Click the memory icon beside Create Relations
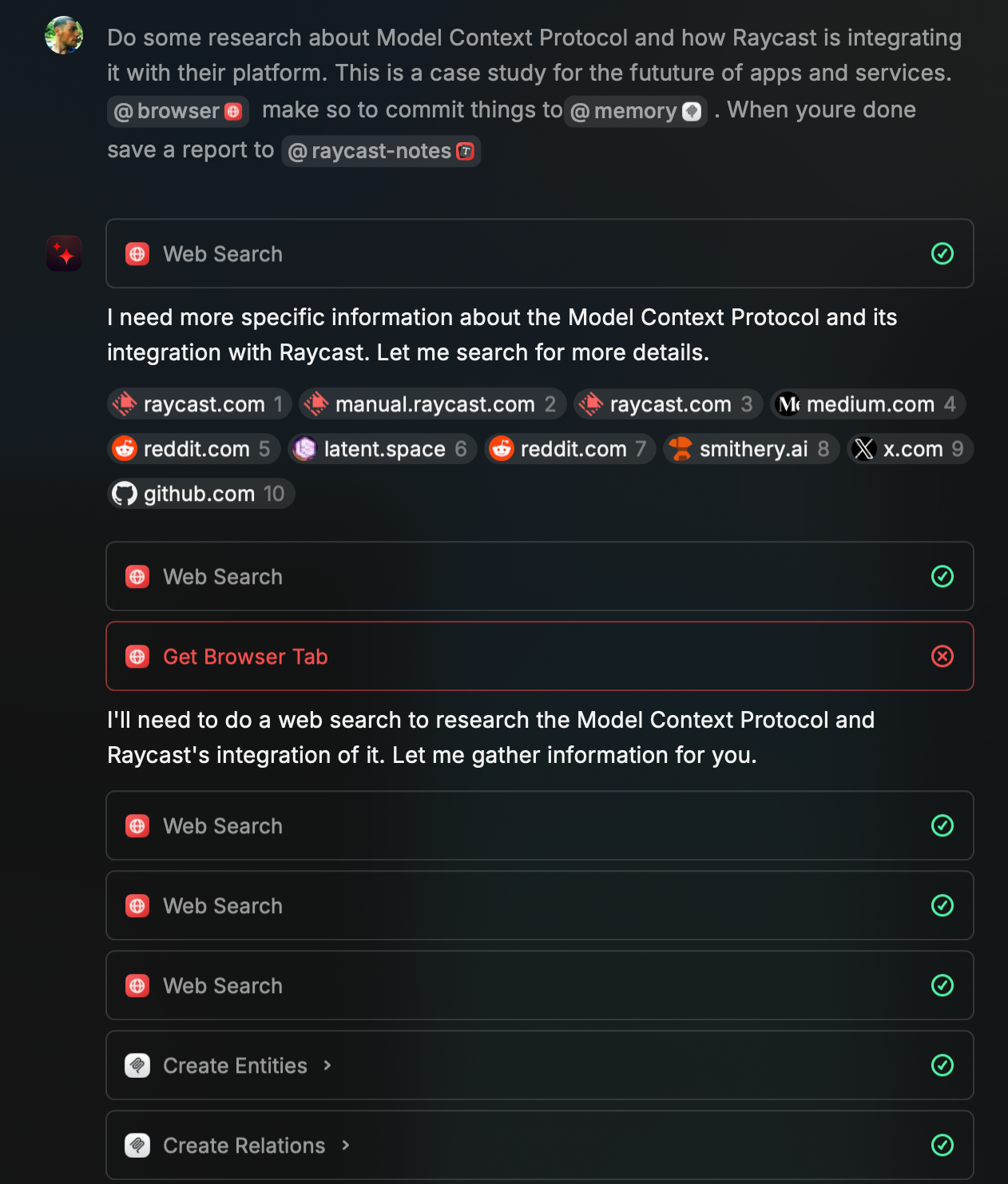The width and height of the screenshot is (1008, 1184). click(137, 1145)
